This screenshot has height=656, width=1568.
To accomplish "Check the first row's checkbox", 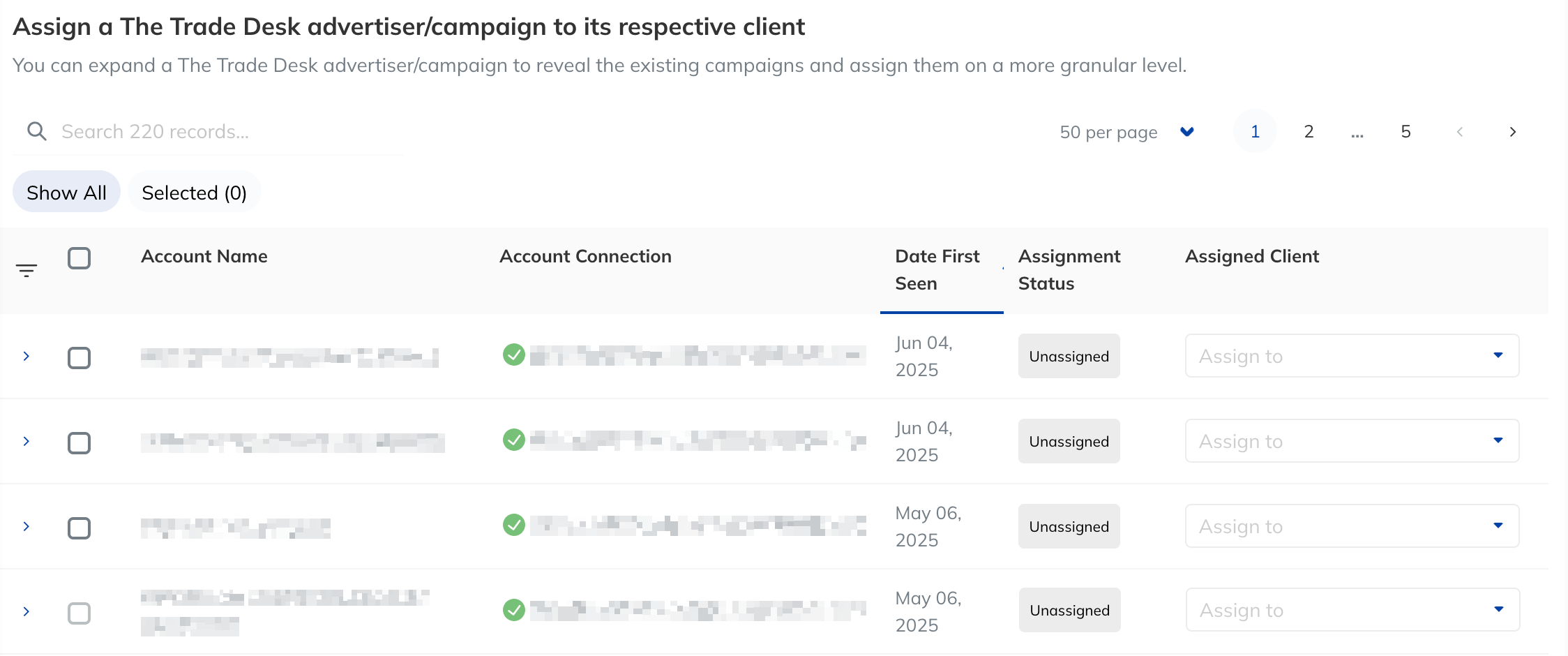I will (80, 358).
